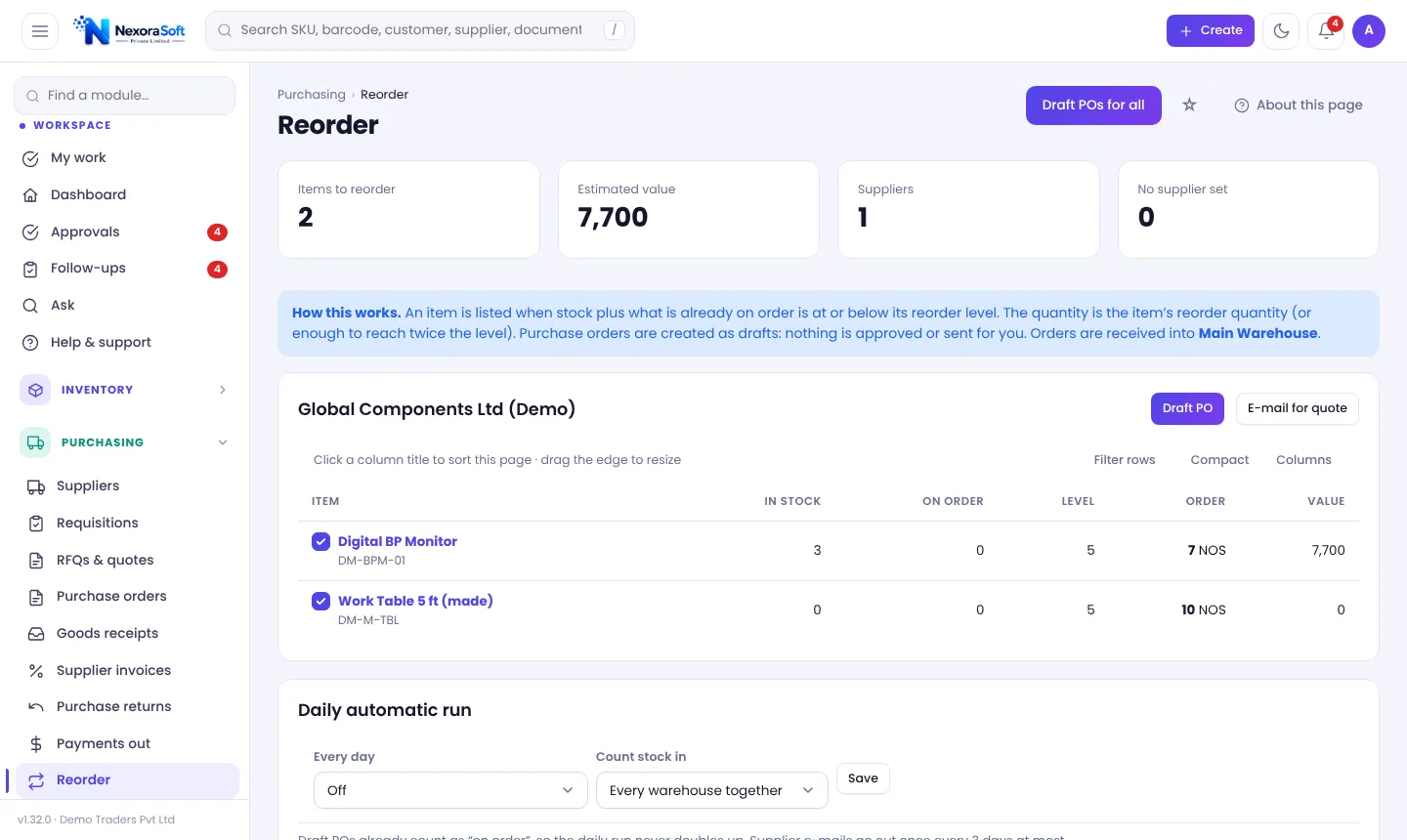The image size is (1407, 840).
Task: Click Filter rows option
Action: (x=1125, y=460)
